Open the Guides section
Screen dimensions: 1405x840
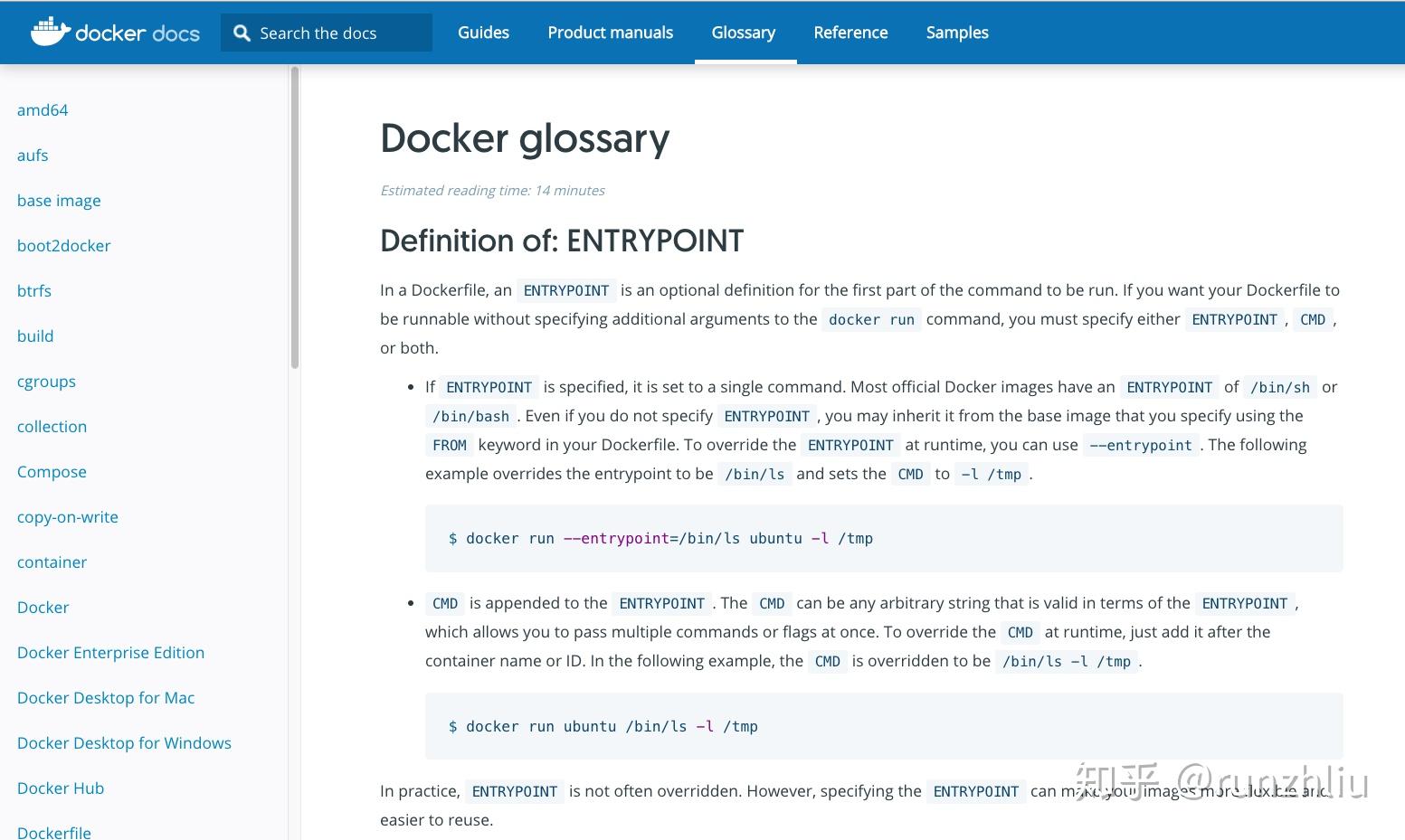pyautogui.click(x=483, y=33)
